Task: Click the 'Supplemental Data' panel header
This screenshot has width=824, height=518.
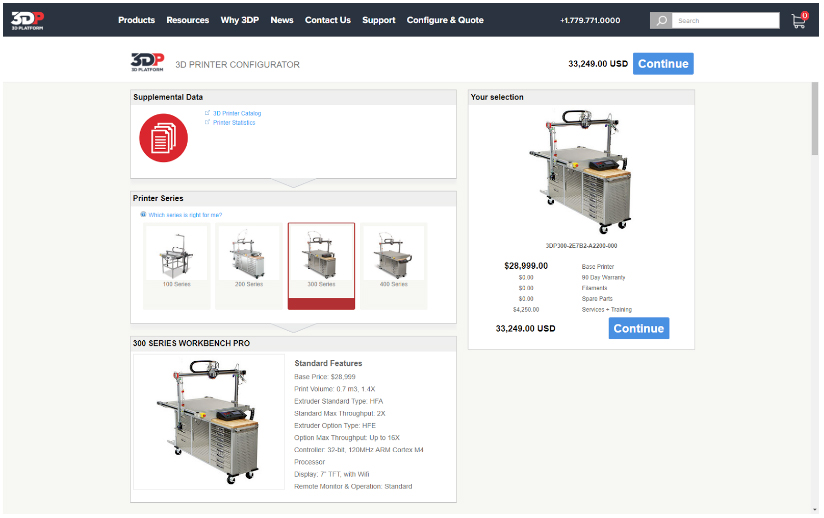Action: pos(293,97)
